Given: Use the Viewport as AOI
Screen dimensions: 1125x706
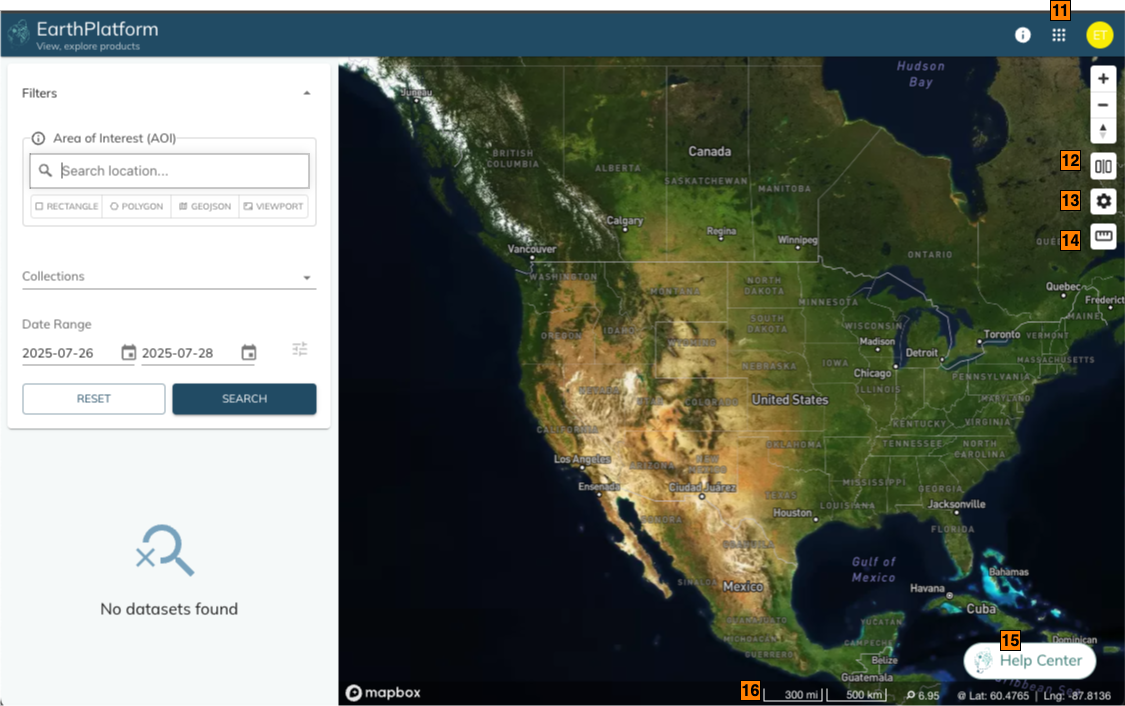Looking at the screenshot, I should pos(273,207).
